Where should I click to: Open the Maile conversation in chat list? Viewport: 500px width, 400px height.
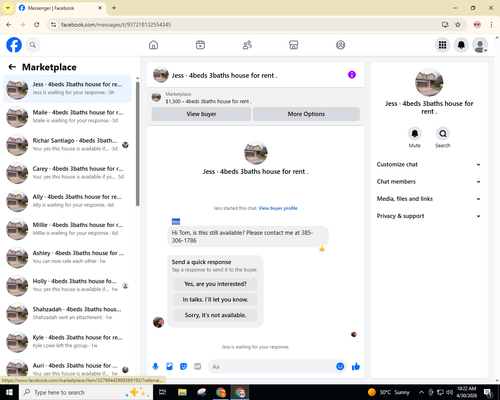tap(67, 117)
